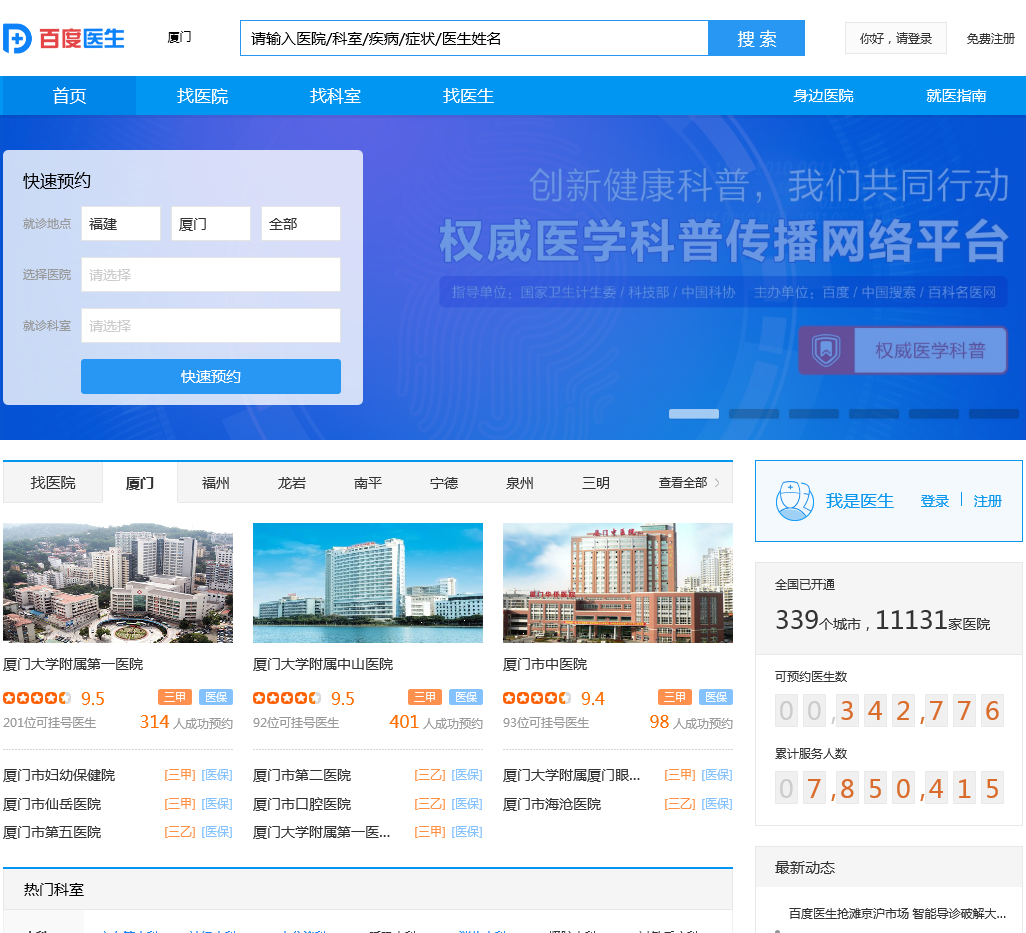Click doctor 注册 link
The height and width of the screenshot is (933, 1026).
click(987, 501)
